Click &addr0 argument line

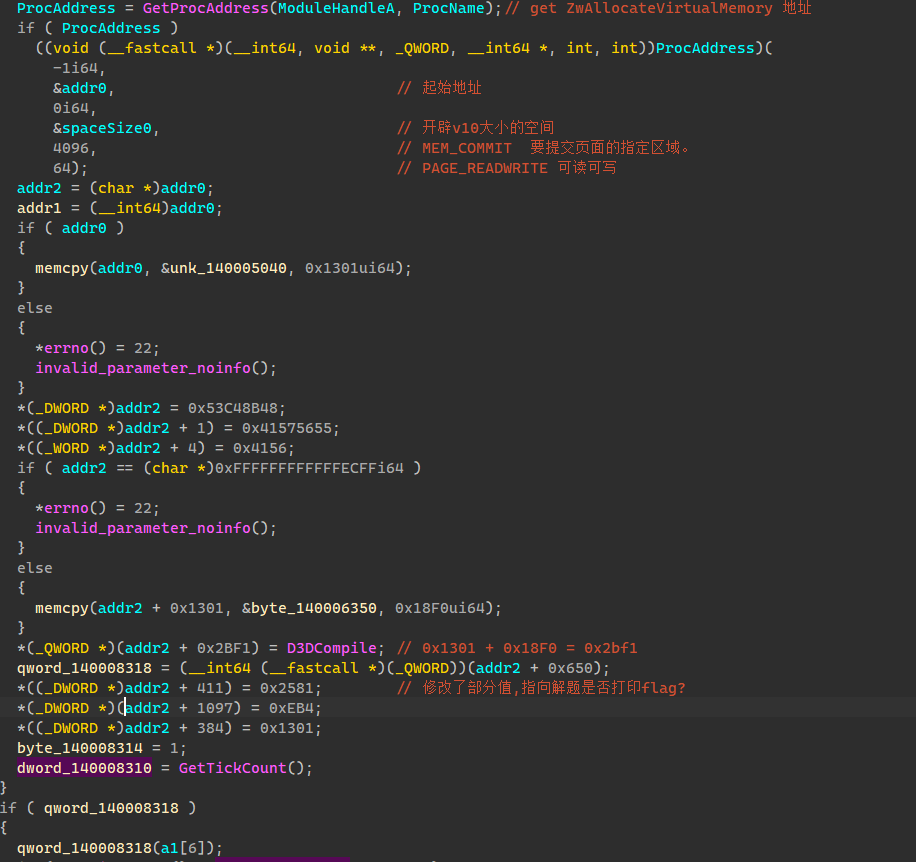click(83, 88)
